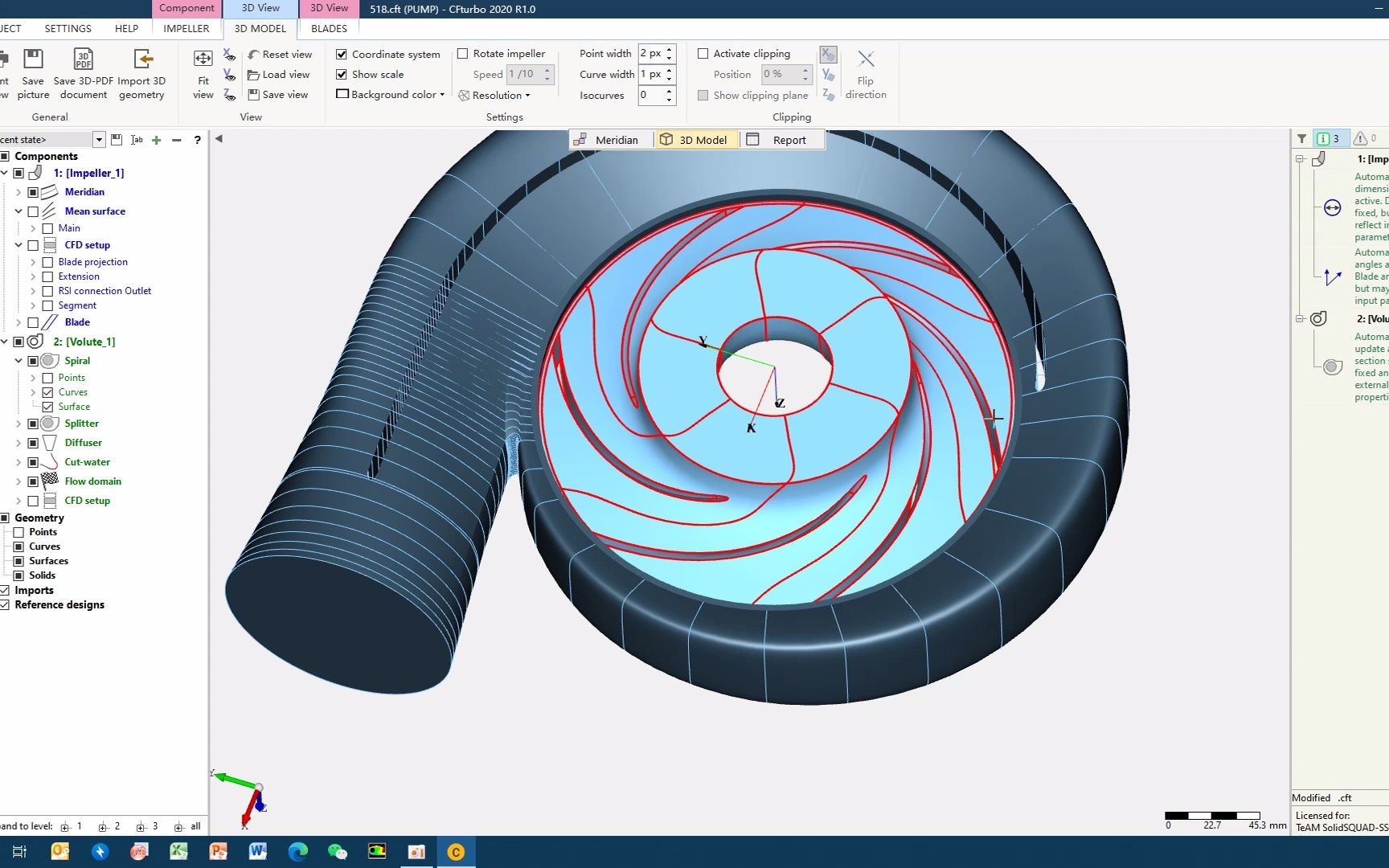
Task: Uncheck the Coordinate system checkbox
Action: tap(342, 54)
